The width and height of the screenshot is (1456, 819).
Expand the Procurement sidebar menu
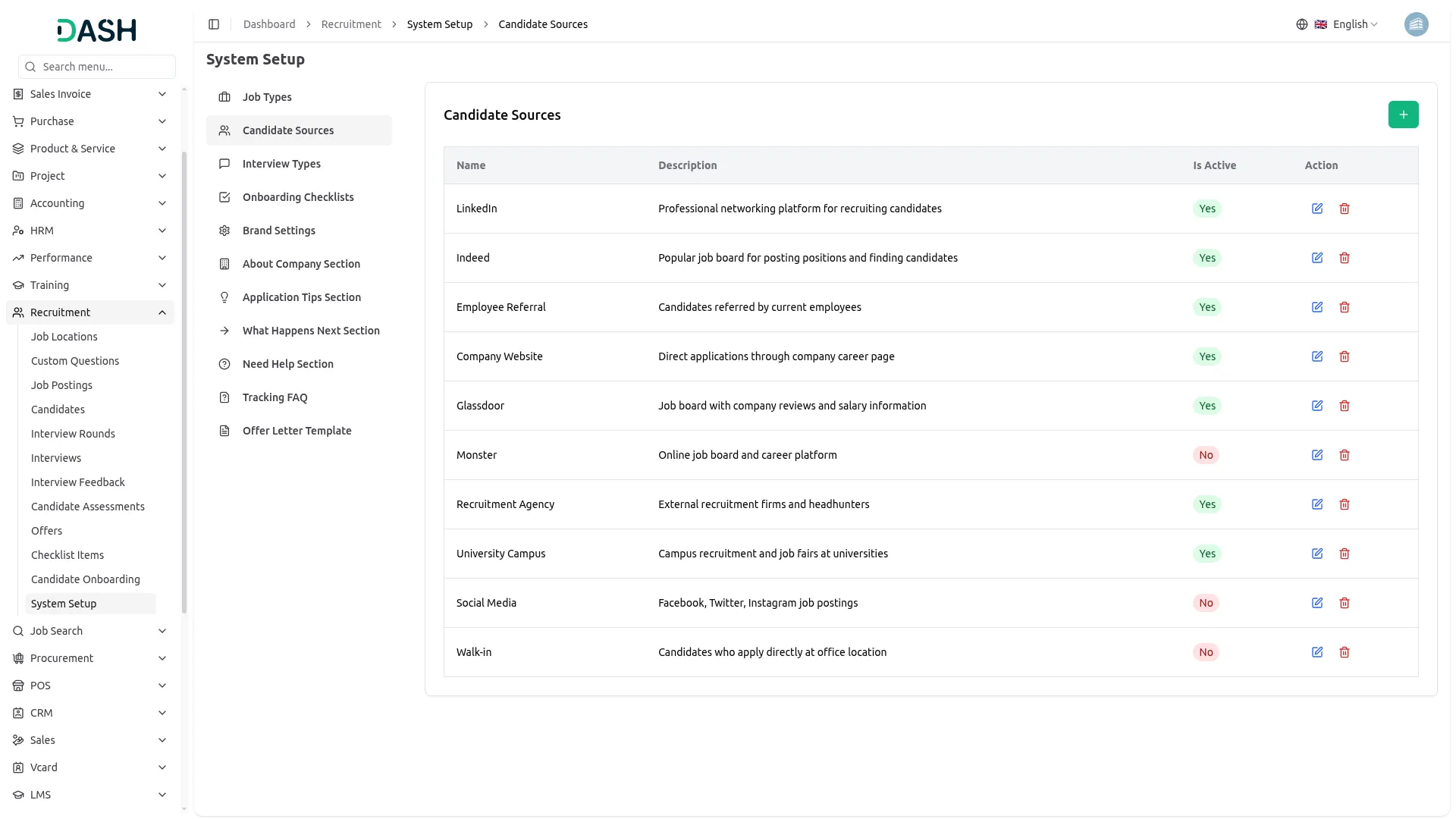[89, 658]
